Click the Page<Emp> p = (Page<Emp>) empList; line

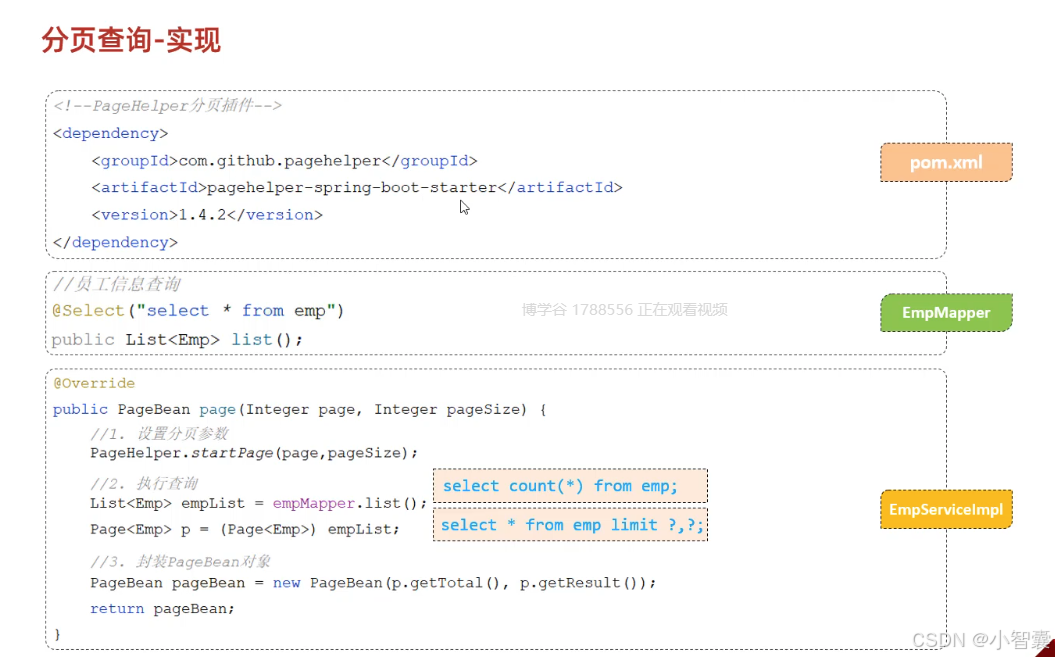[245, 529]
